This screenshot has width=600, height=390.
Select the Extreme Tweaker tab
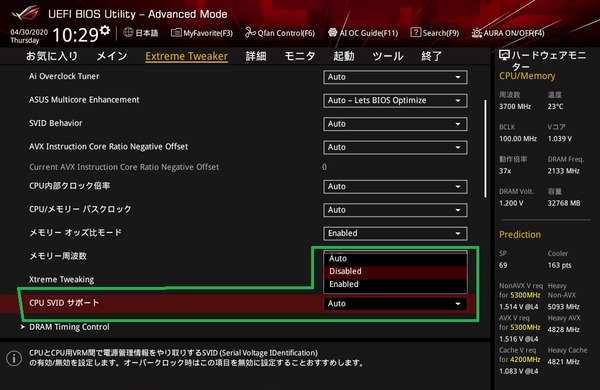pos(186,56)
